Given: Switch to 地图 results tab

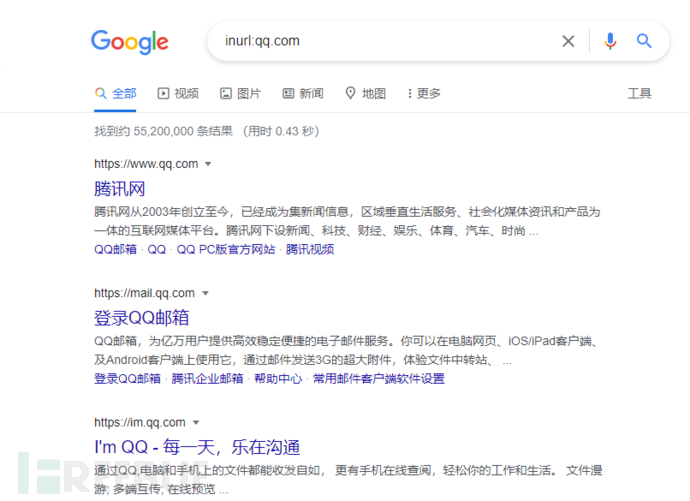Looking at the screenshot, I should [366, 94].
